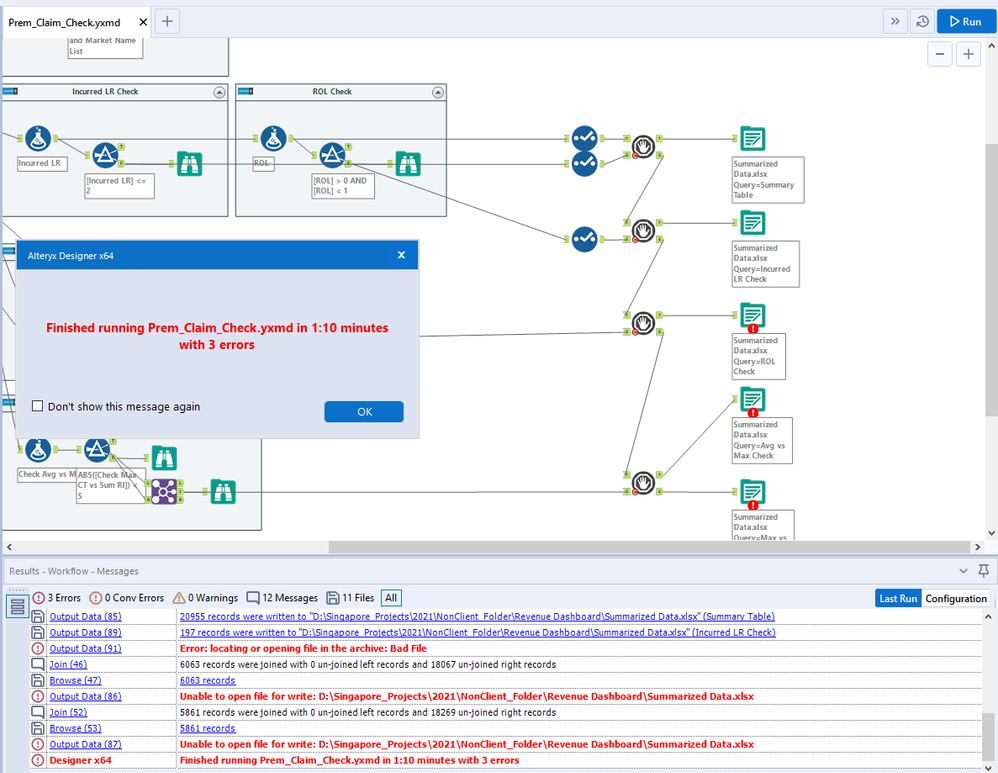
Task: Close the Alteryx Designer x64 dialog
Action: 402,255
